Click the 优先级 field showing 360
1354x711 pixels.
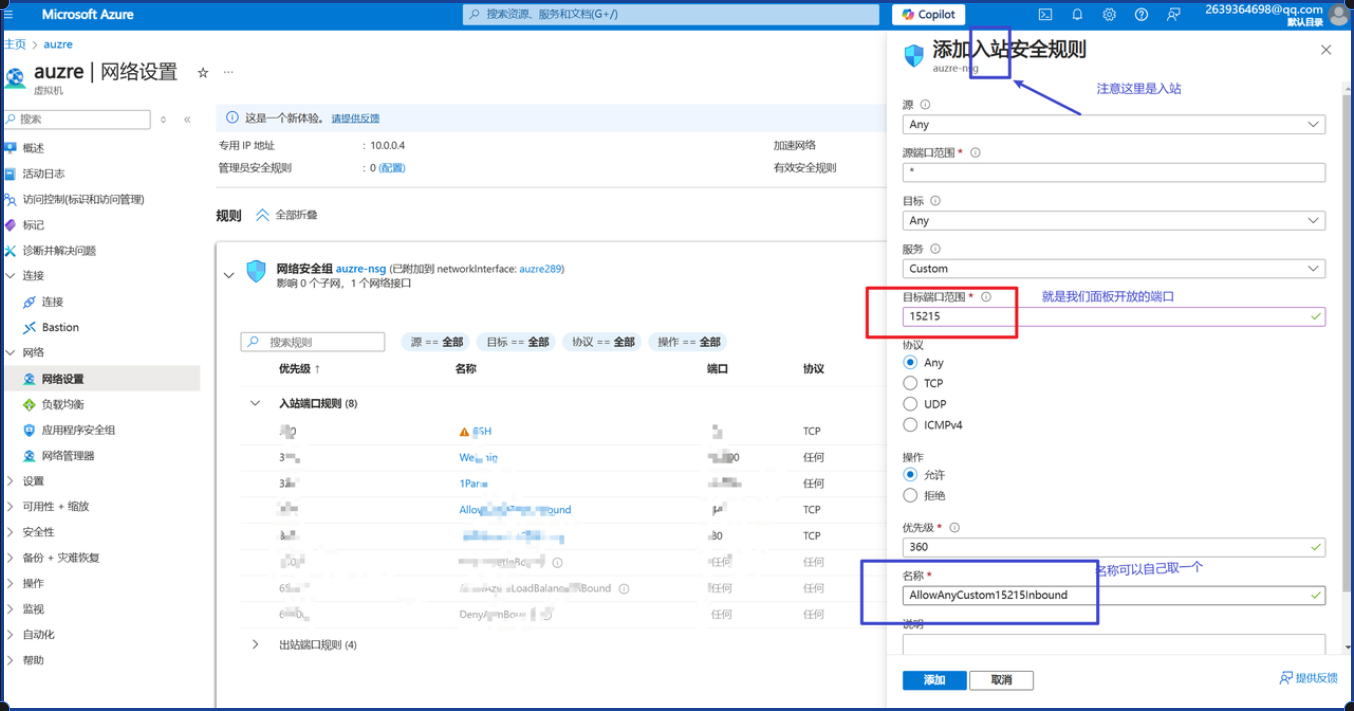(1114, 547)
